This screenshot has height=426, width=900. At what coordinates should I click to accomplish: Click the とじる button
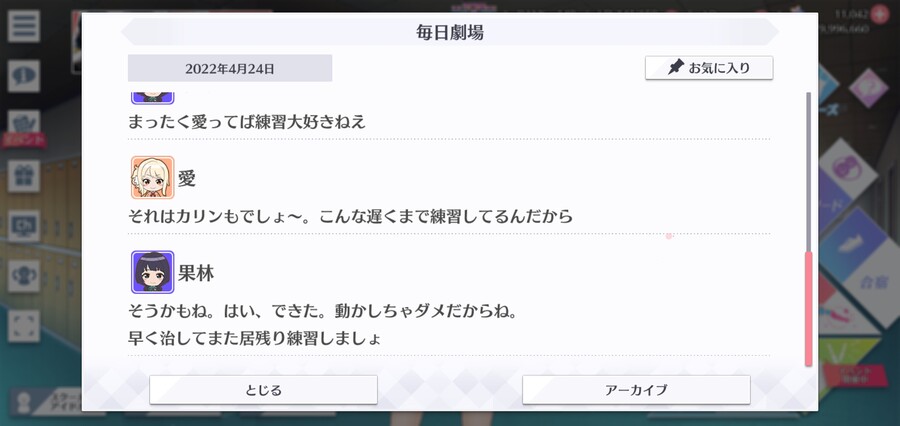(263, 390)
